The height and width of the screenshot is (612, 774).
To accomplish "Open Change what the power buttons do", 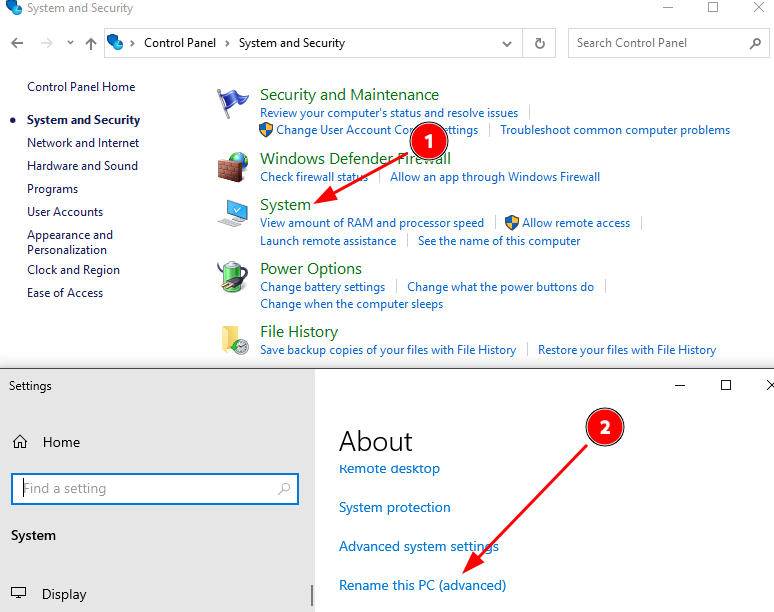I will click(501, 287).
